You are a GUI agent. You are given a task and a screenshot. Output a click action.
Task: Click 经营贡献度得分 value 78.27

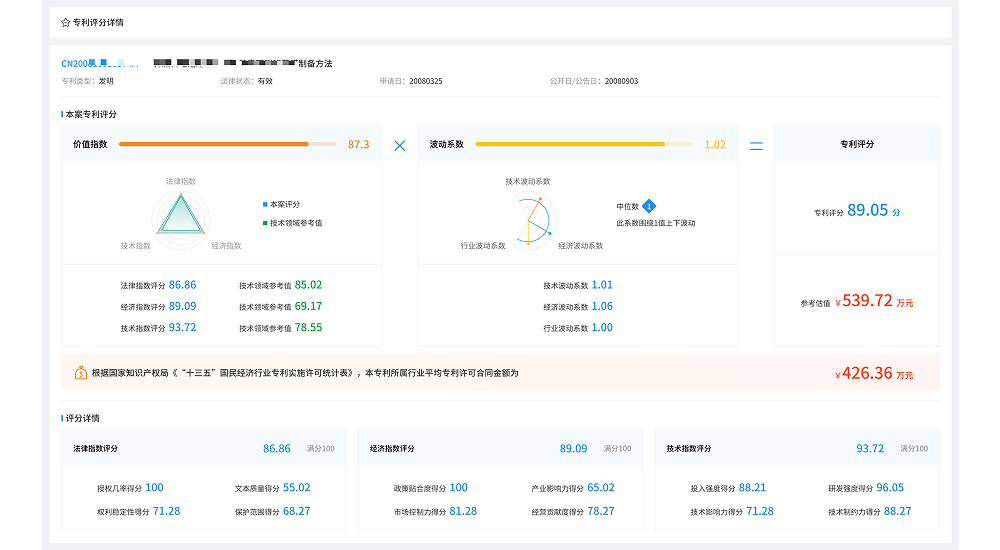pyautogui.click(x=601, y=512)
